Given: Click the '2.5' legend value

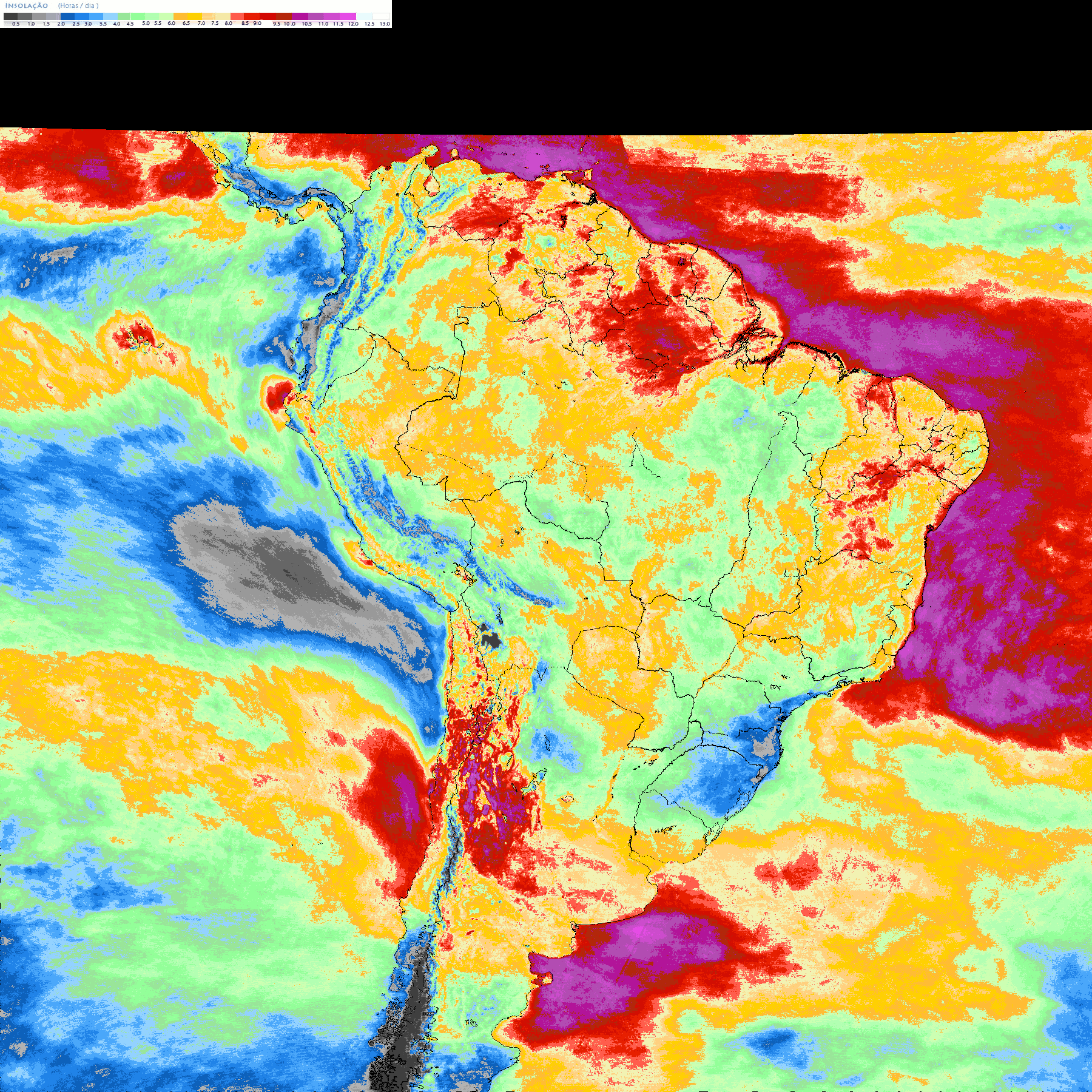Looking at the screenshot, I should [76, 24].
